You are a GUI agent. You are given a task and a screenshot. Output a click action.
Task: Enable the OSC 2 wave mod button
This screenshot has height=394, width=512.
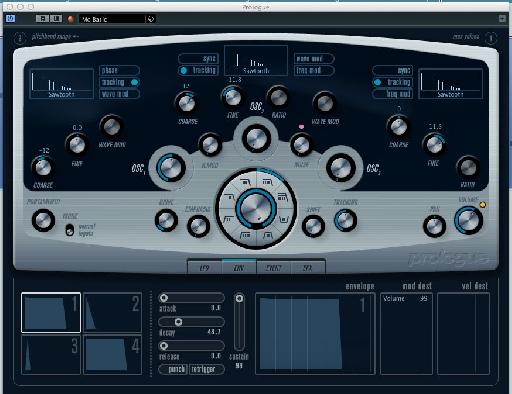(x=314, y=58)
